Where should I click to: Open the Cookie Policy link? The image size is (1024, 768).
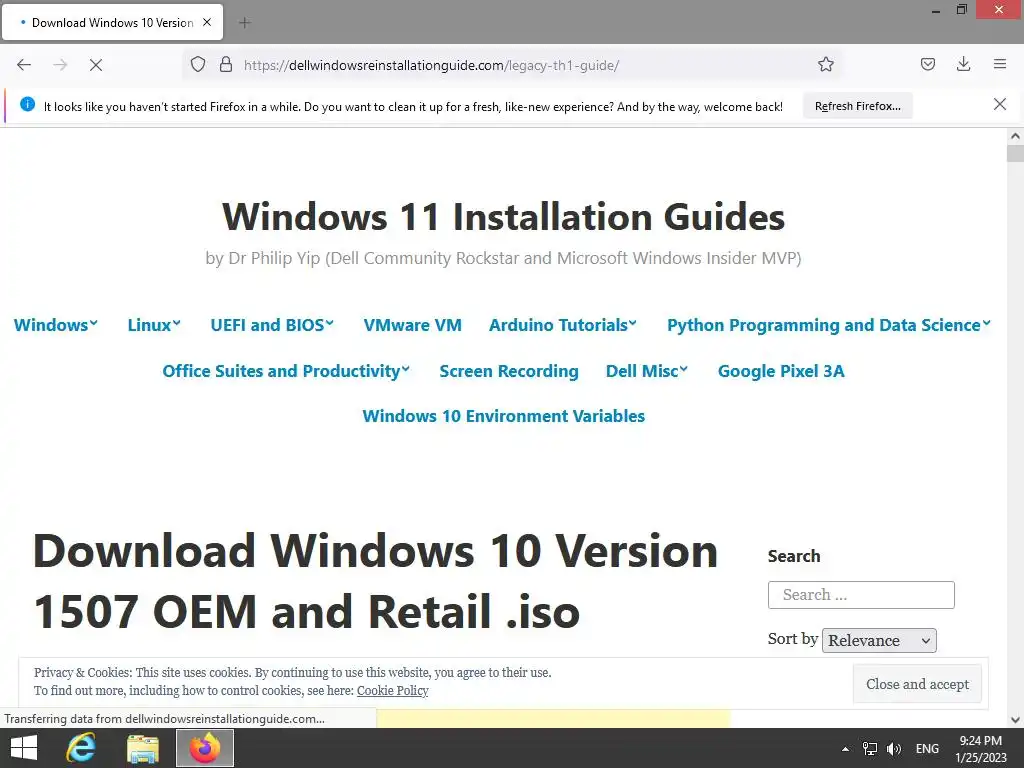(392, 690)
